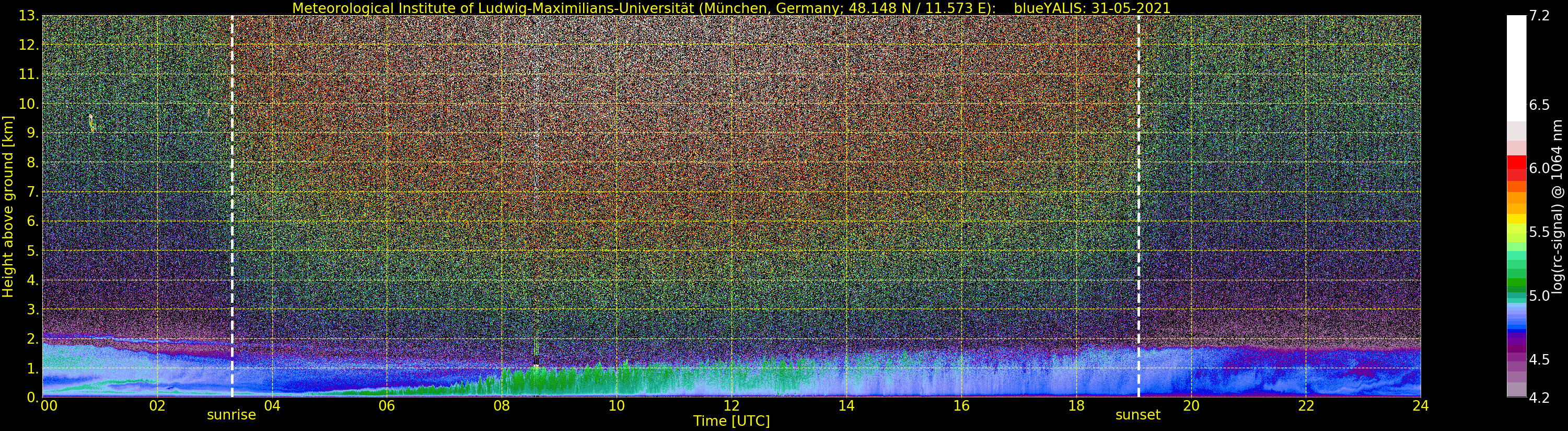Click the white dashed sunset marker line
1568x431 pixels.
pyautogui.click(x=1139, y=206)
